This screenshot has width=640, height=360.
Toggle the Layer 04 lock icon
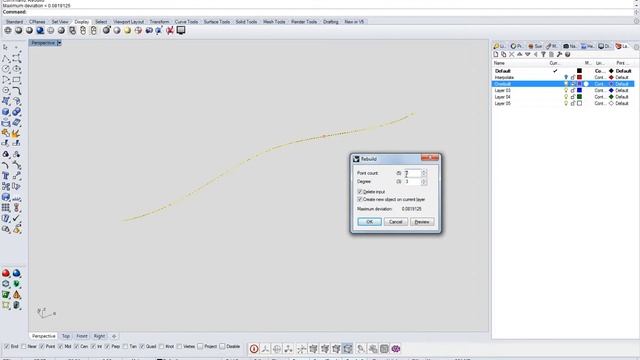573,97
